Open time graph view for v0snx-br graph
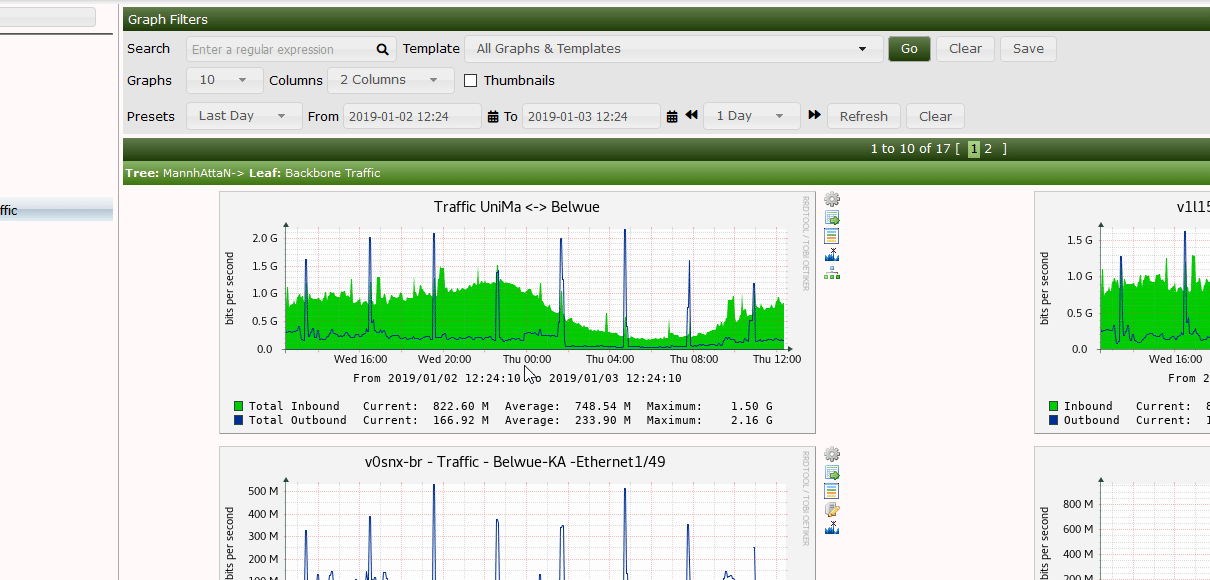 [832, 491]
